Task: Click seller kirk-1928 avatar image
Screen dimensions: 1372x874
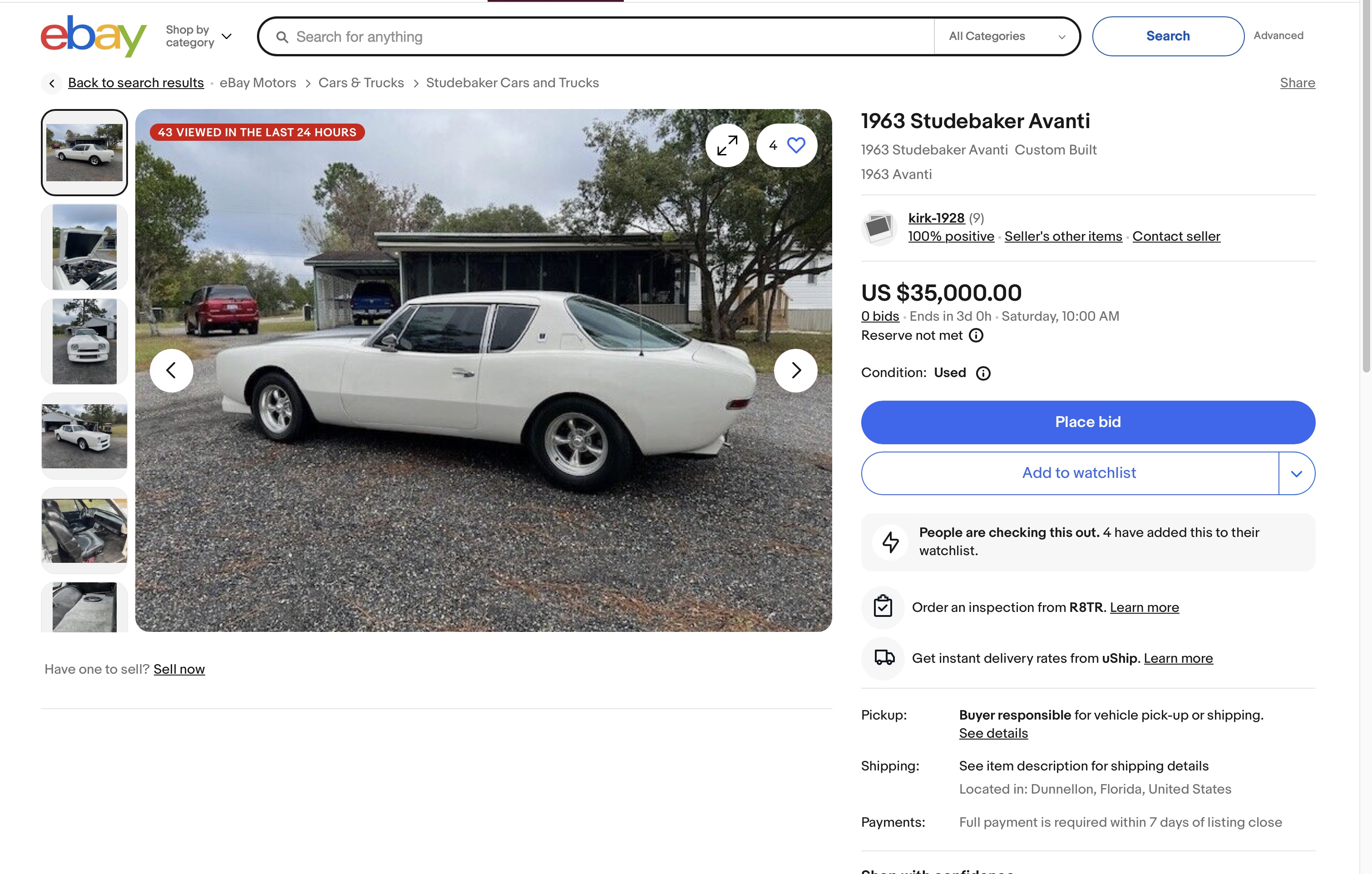Action: coord(879,227)
